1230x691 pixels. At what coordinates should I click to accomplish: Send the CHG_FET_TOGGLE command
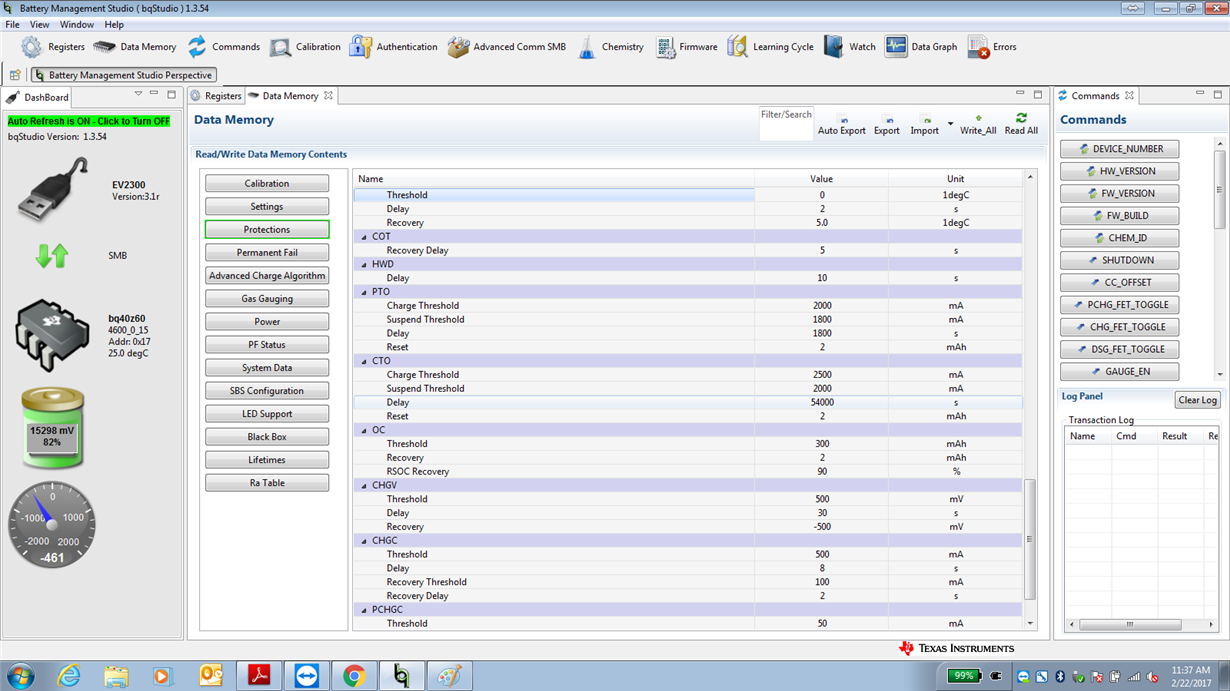pos(1119,327)
